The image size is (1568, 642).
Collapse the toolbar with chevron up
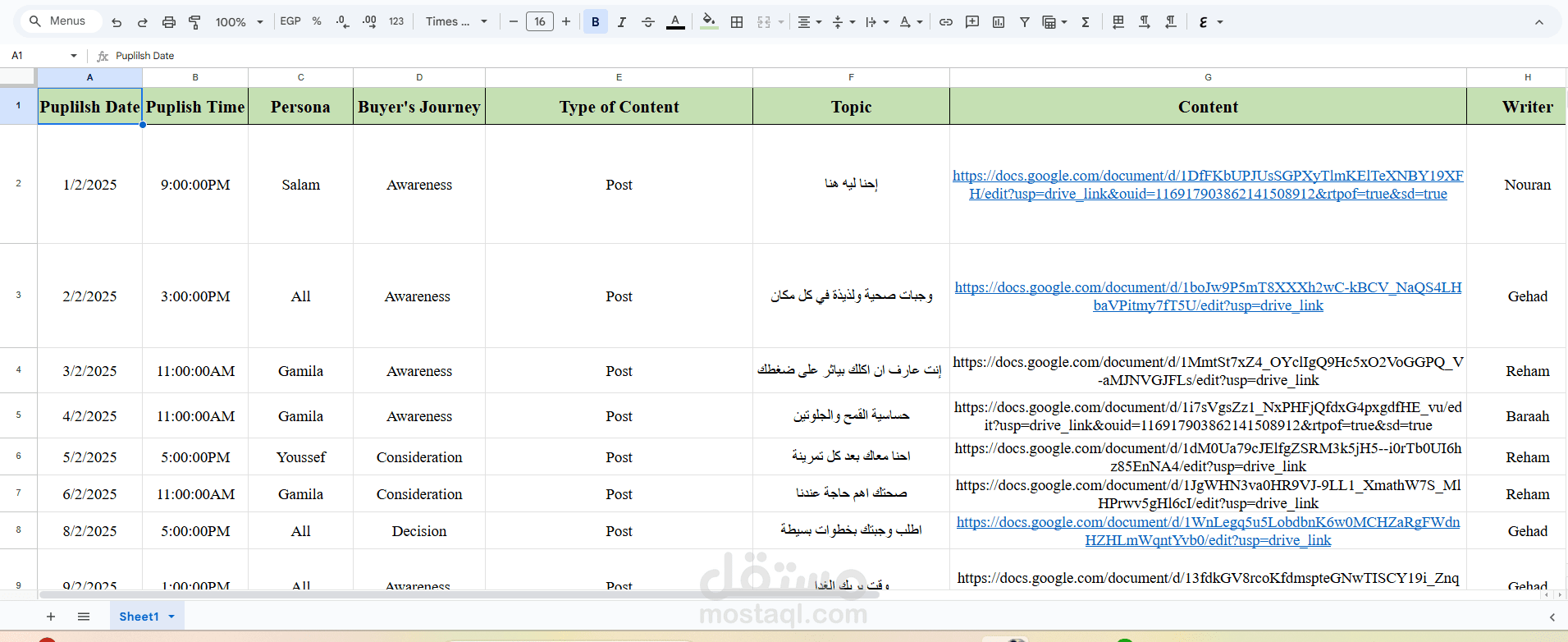[x=1539, y=22]
